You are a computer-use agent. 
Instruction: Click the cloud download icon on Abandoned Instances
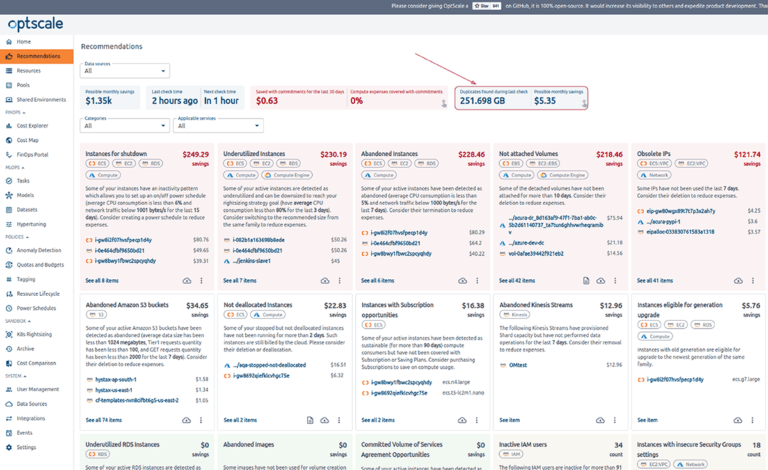pyautogui.click(x=462, y=281)
